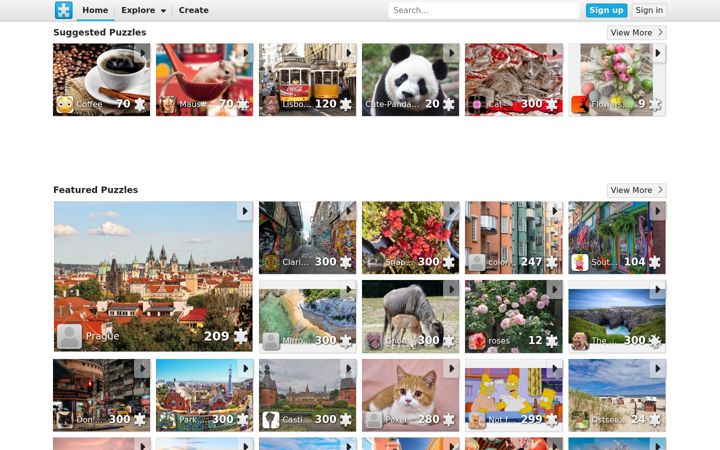Open the pink roses puzzle image
The height and width of the screenshot is (450, 720).
coord(514,317)
